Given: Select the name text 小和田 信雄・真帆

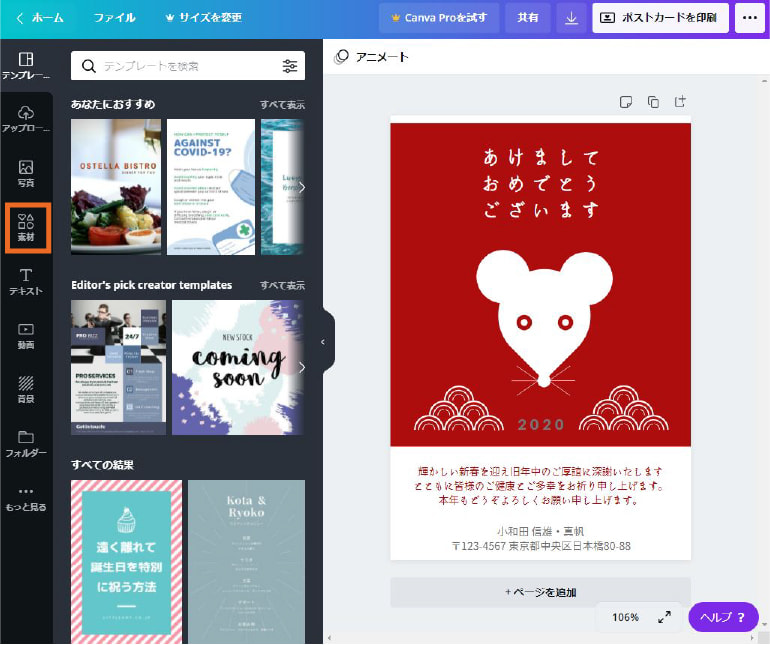Looking at the screenshot, I should 540,531.
